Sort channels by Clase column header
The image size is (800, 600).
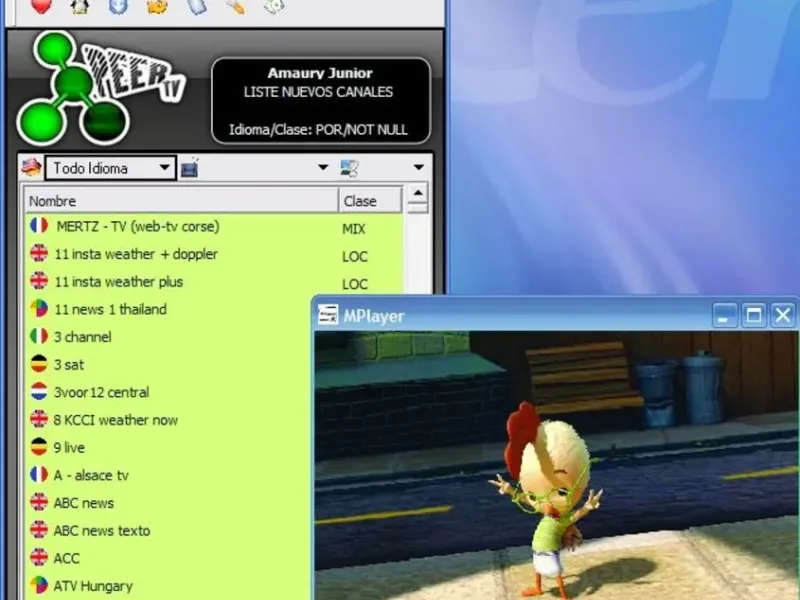point(370,201)
